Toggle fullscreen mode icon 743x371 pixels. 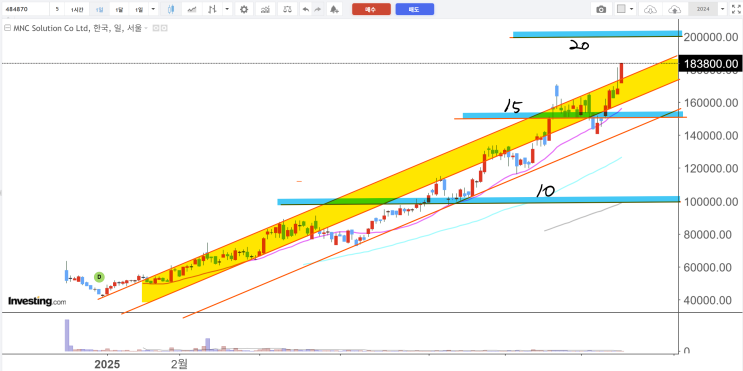pyautogui.click(x=735, y=9)
